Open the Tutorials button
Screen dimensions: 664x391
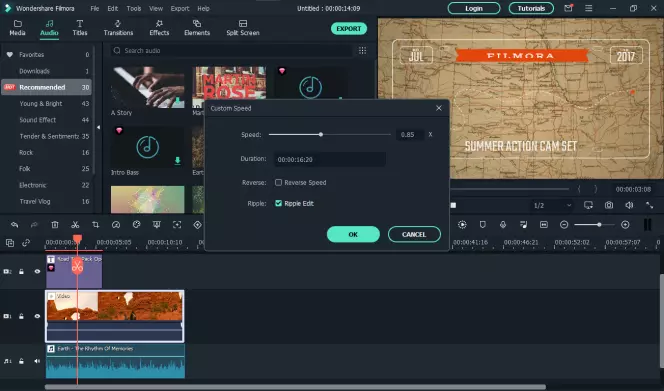pos(531,8)
